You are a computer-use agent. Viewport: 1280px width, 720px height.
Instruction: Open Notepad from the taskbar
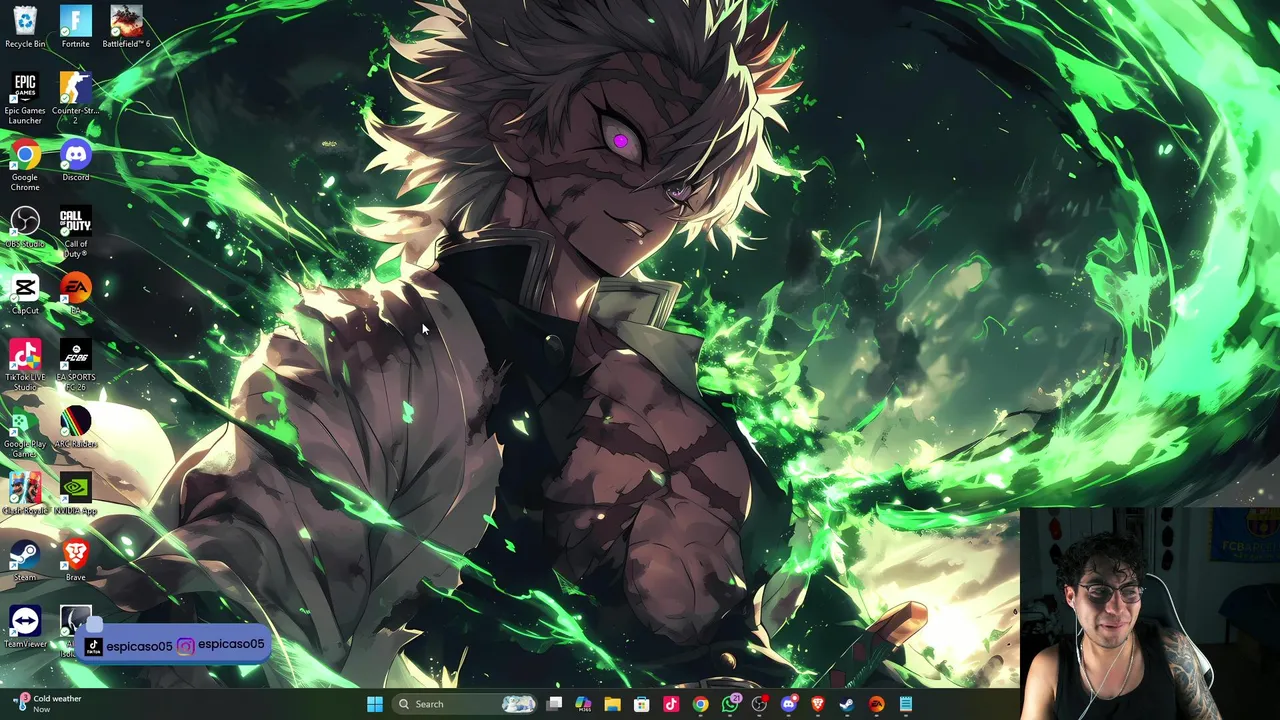906,704
